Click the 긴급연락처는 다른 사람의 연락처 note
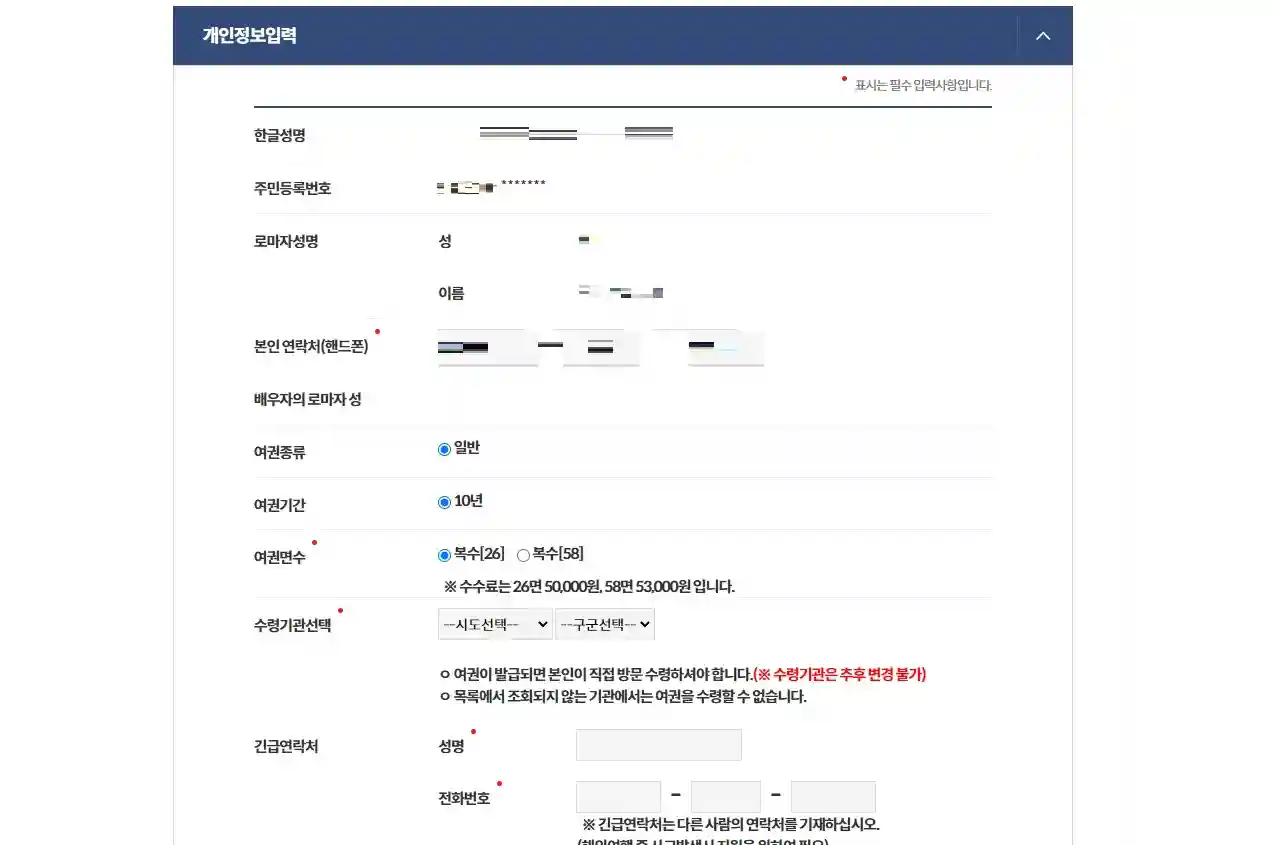 tap(731, 825)
